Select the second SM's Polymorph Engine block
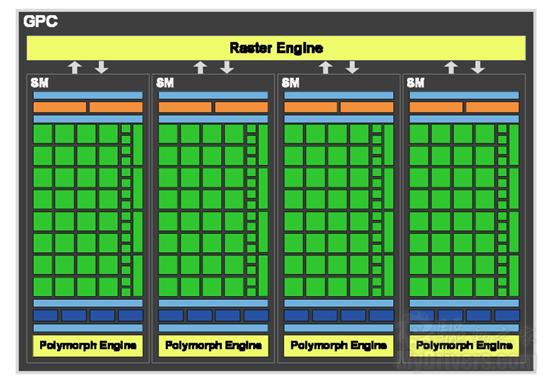550x384 pixels. [213, 346]
